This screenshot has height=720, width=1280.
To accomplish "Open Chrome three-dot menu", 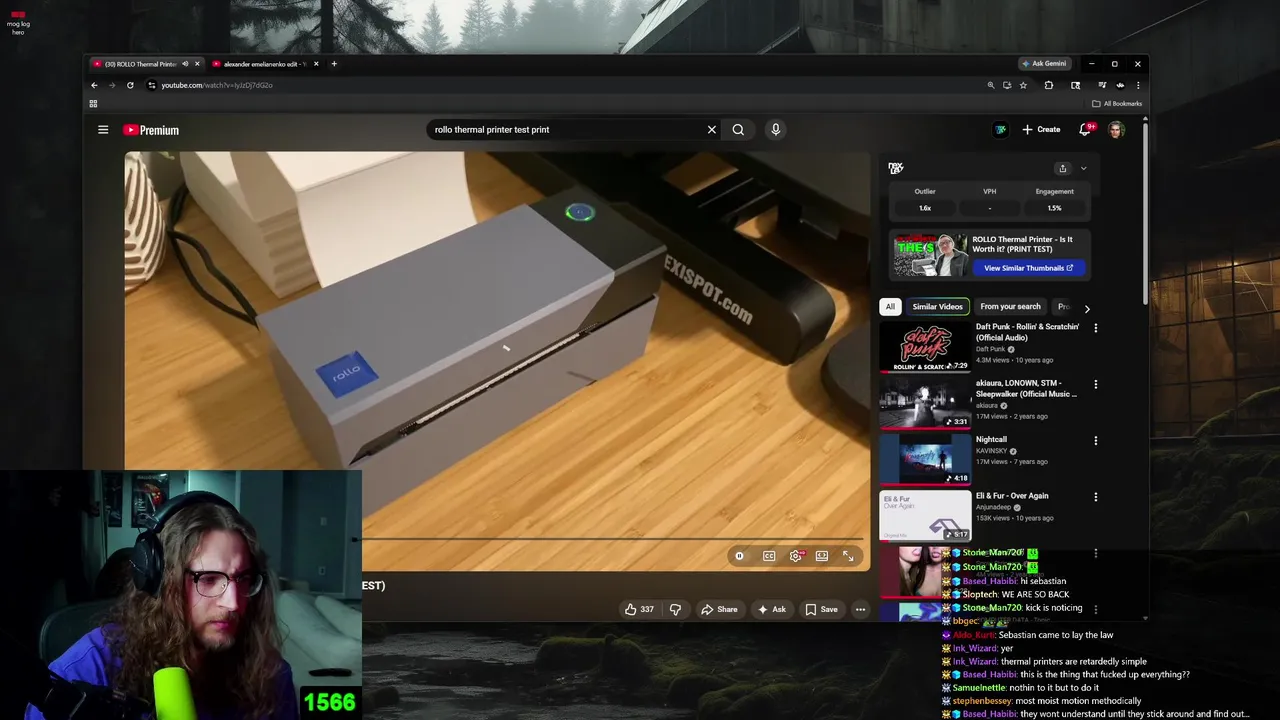I will [1138, 85].
